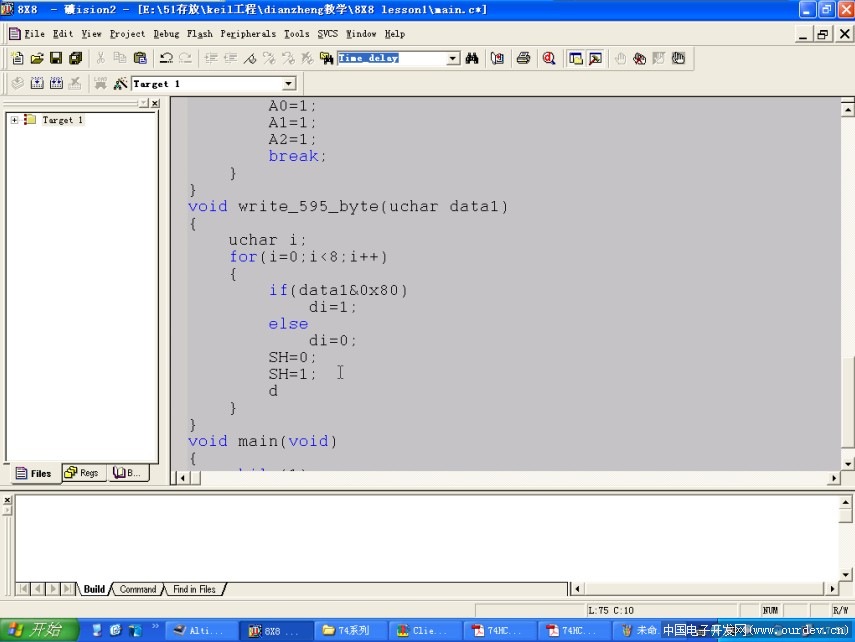The height and width of the screenshot is (642, 855).
Task: Click the Save All icon
Action: [x=75, y=58]
